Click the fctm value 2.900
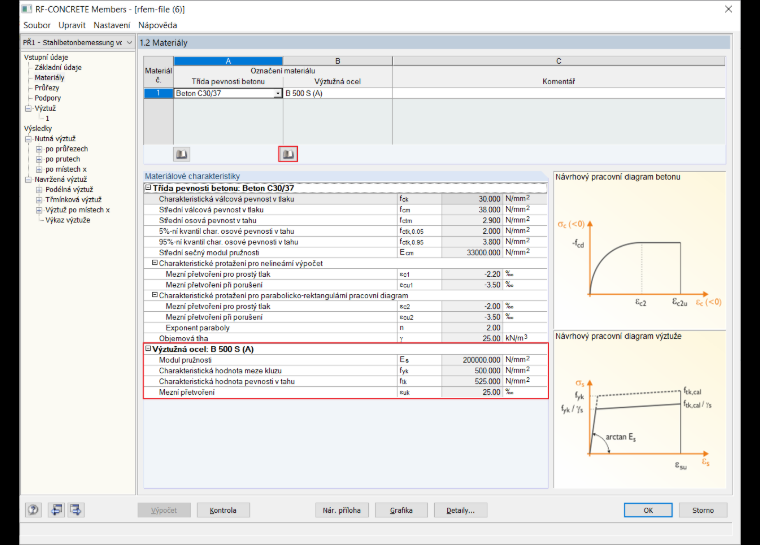 point(472,220)
